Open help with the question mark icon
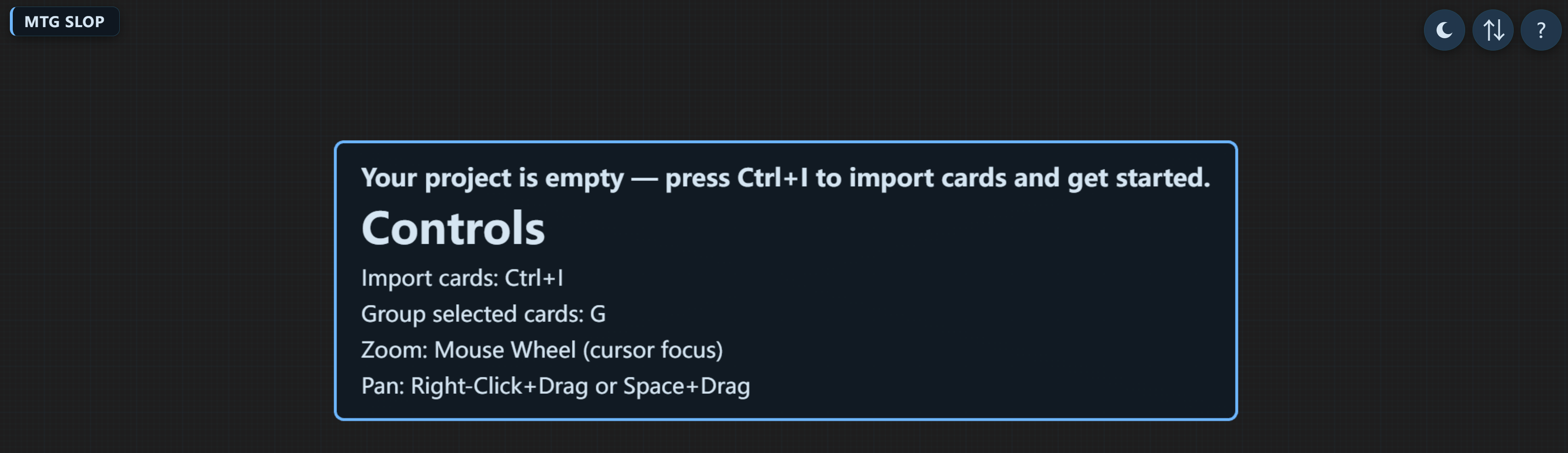The height and width of the screenshot is (453, 1568). (x=1540, y=30)
